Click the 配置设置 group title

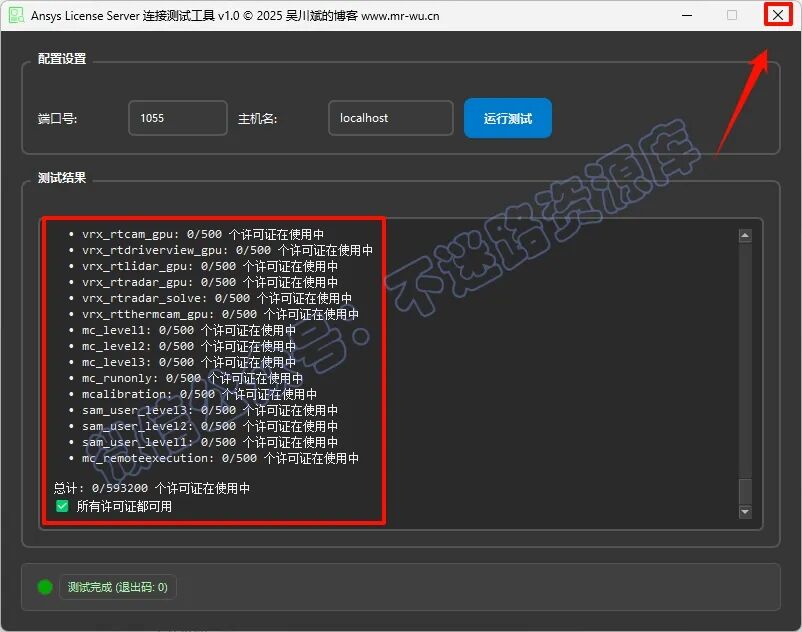62,59
